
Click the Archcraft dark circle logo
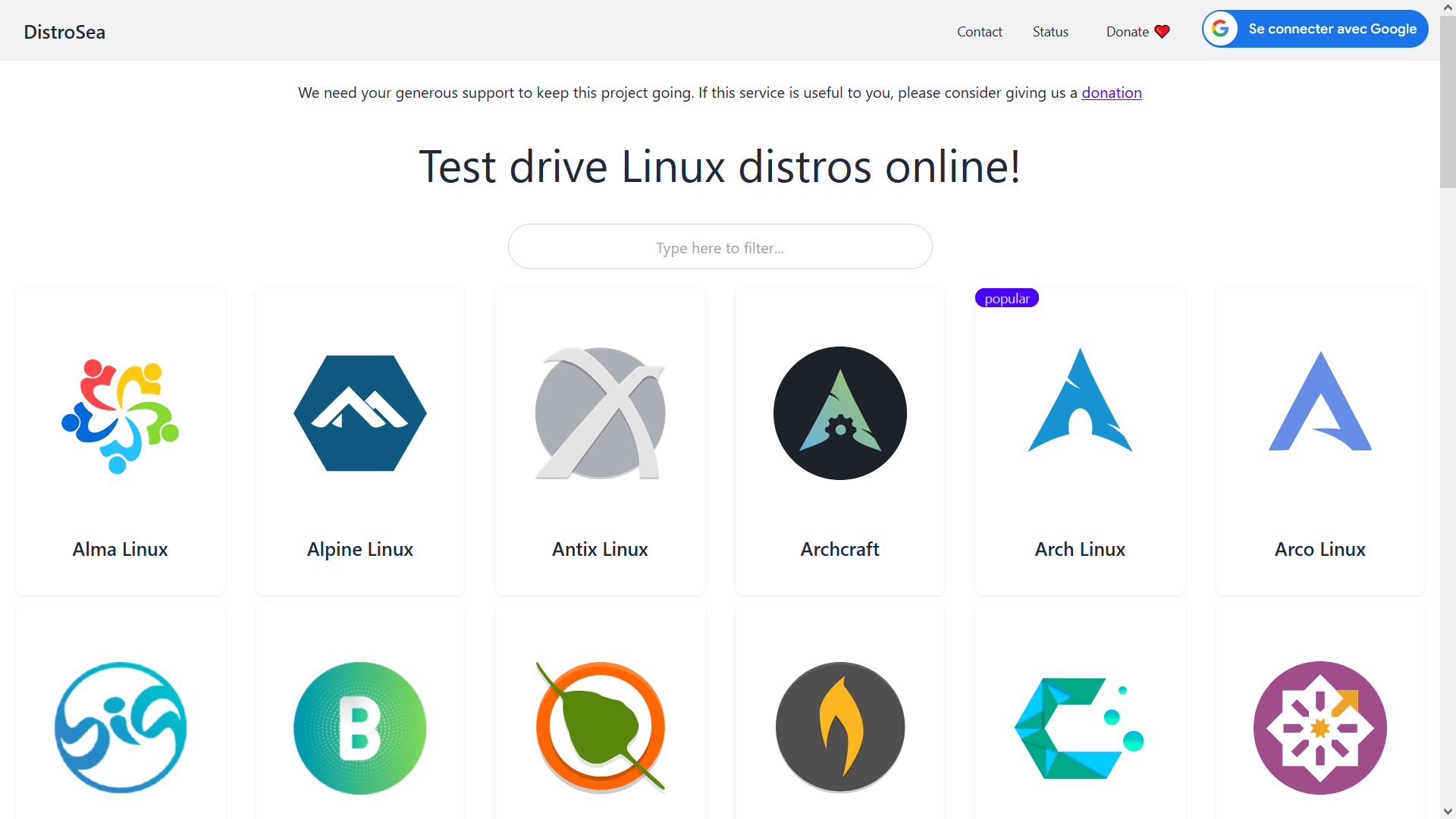840,413
